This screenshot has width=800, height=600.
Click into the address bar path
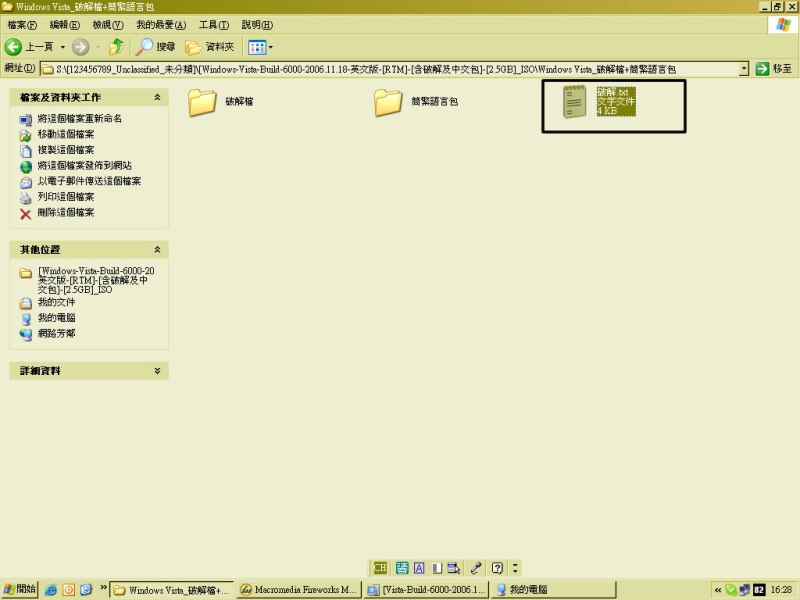pos(390,69)
